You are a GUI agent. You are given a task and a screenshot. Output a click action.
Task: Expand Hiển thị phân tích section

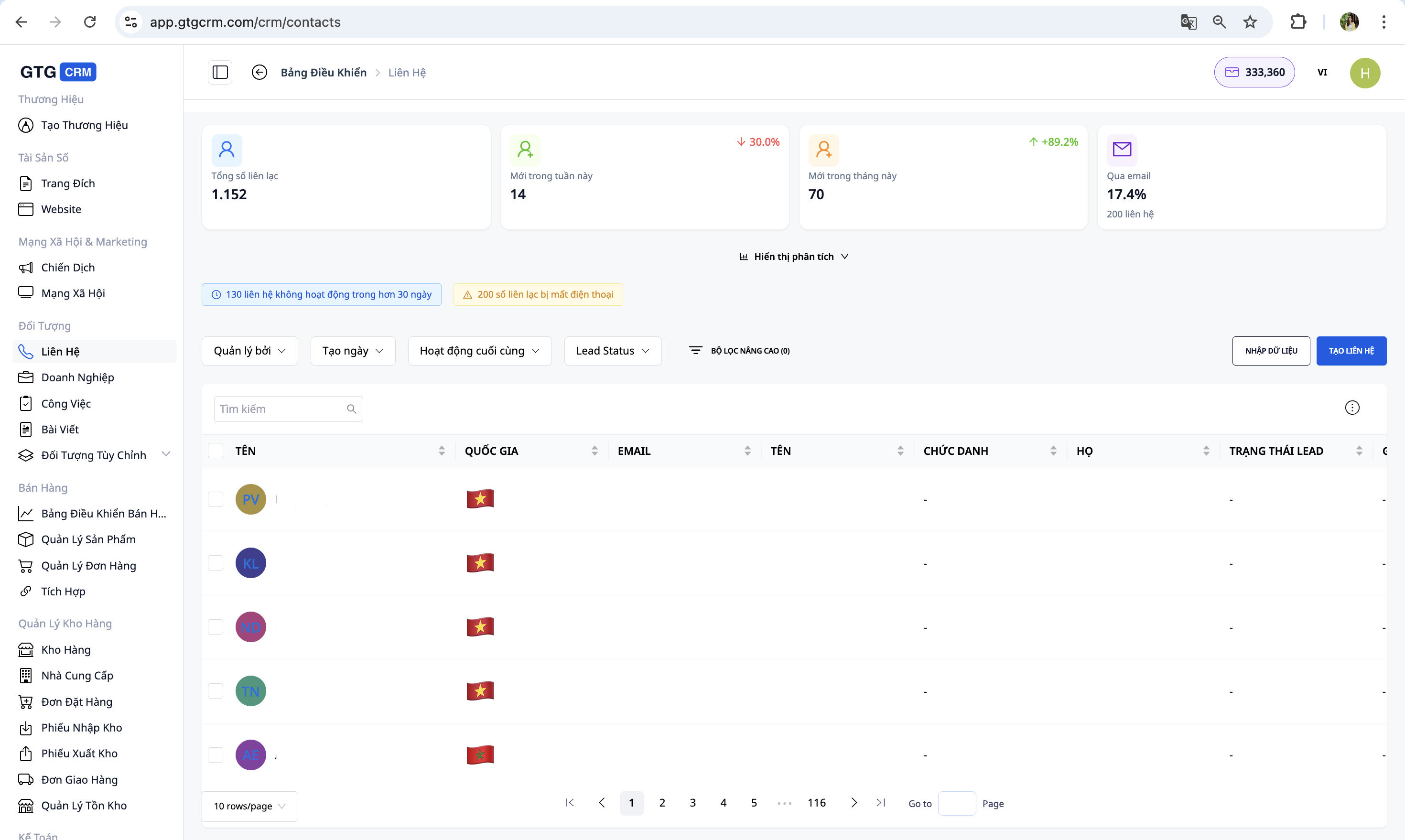point(794,257)
